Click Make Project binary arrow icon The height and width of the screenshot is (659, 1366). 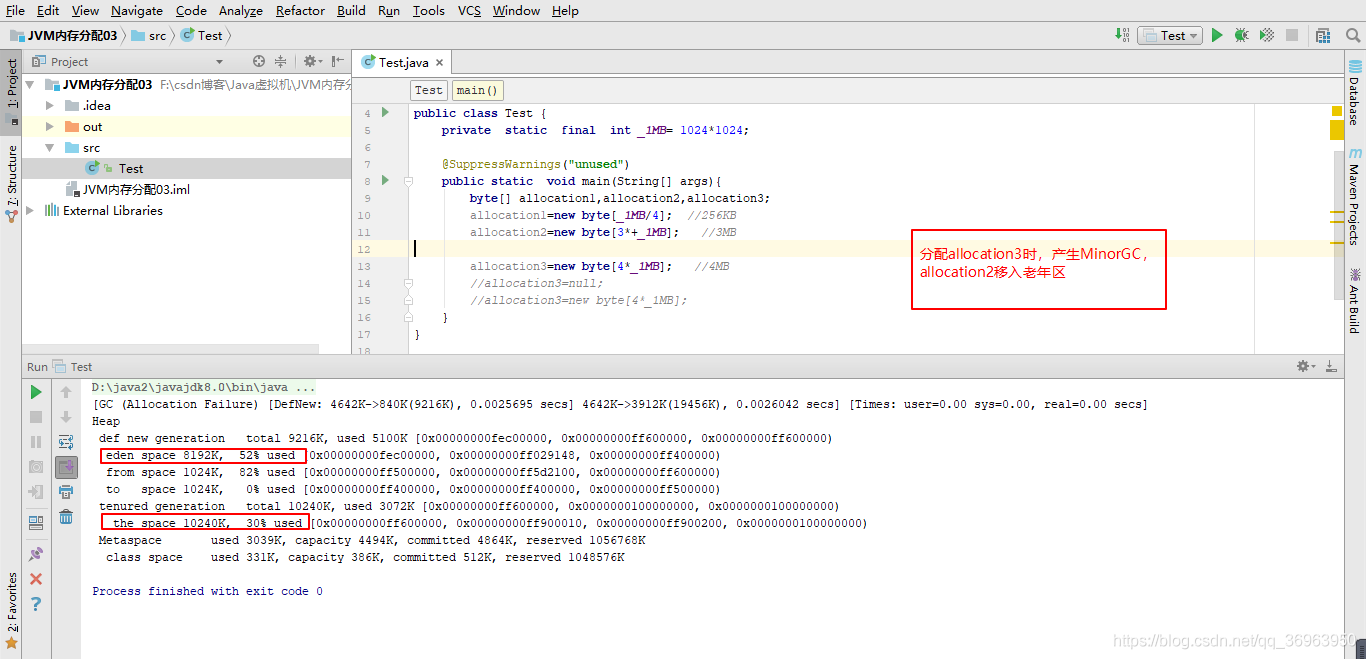tap(1122, 35)
